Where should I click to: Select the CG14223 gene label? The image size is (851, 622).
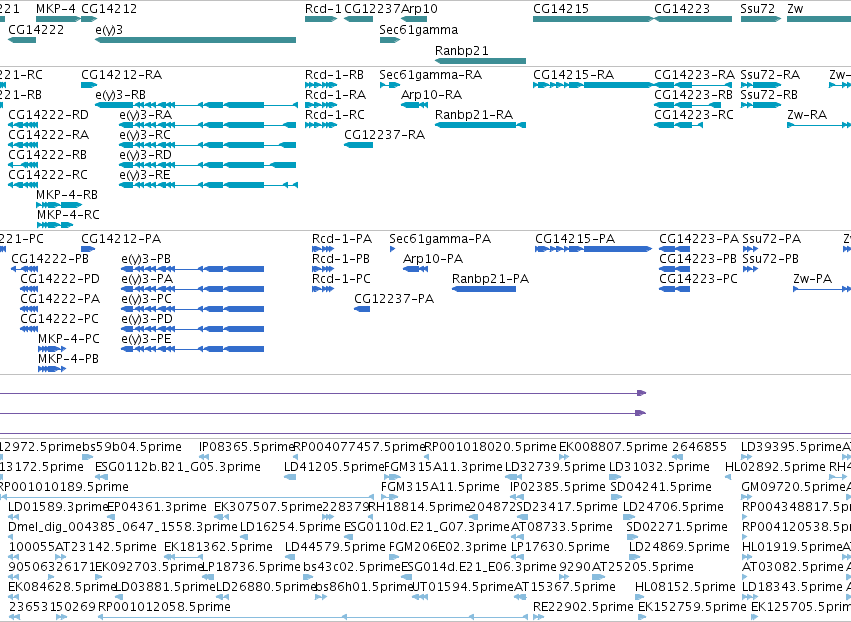[682, 9]
